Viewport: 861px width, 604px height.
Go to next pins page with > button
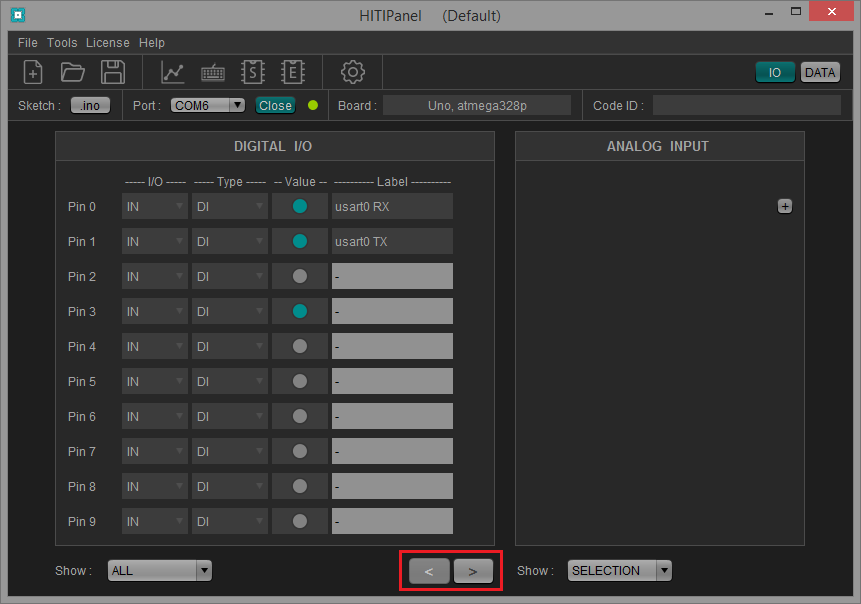click(x=473, y=571)
